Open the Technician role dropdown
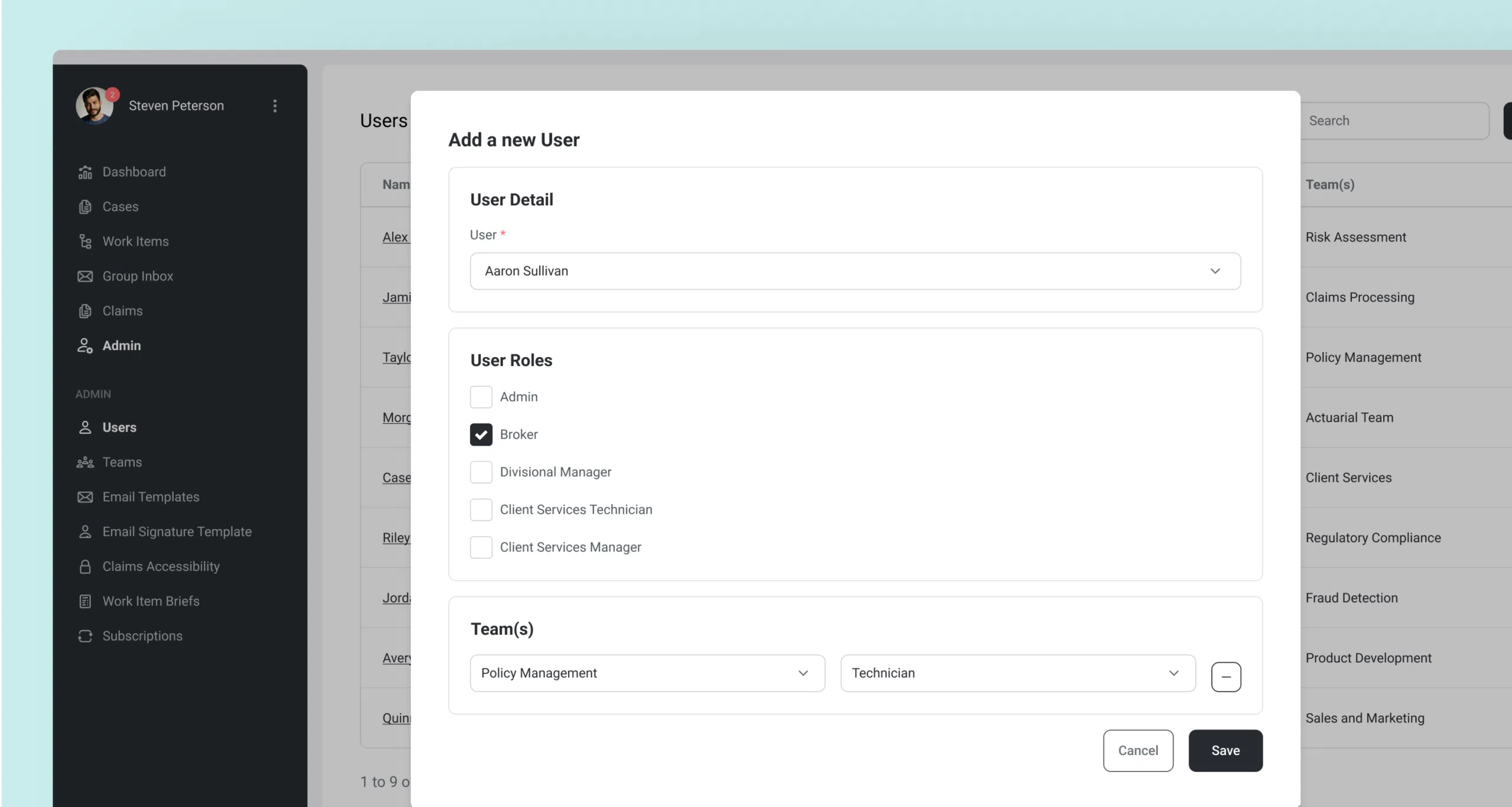 pyautogui.click(x=1018, y=673)
